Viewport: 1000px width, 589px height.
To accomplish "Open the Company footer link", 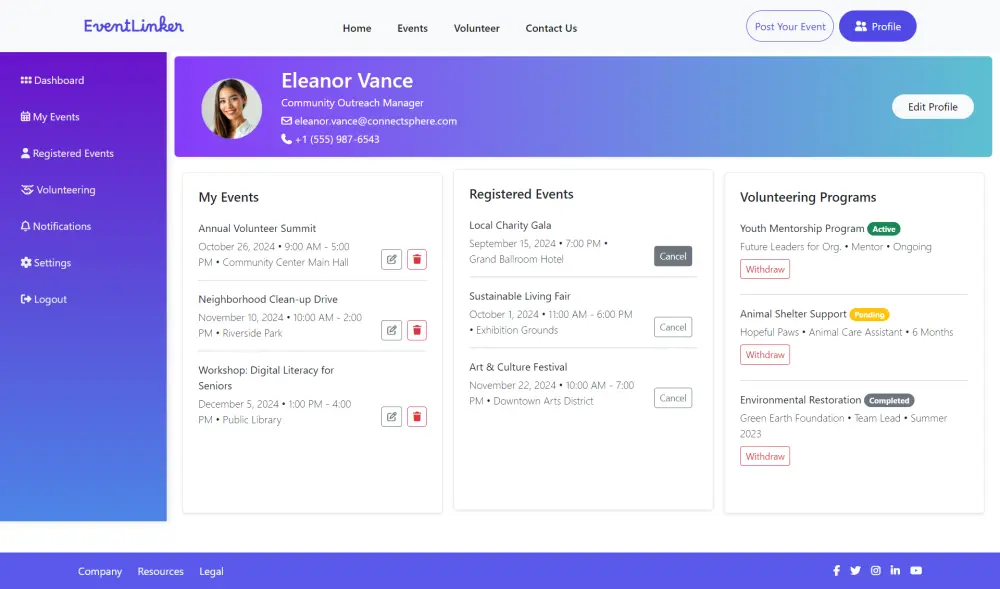I will [x=99, y=571].
